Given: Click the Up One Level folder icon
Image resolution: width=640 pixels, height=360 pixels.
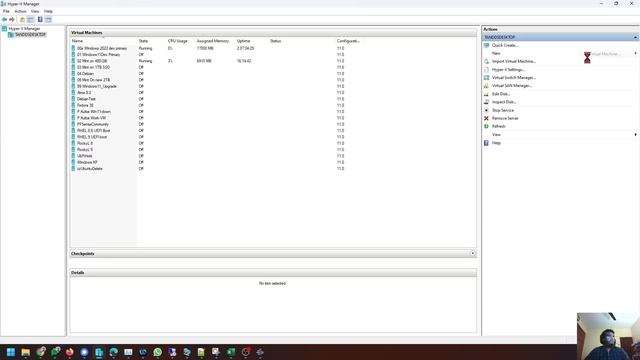Looking at the screenshot, I should 22,20.
